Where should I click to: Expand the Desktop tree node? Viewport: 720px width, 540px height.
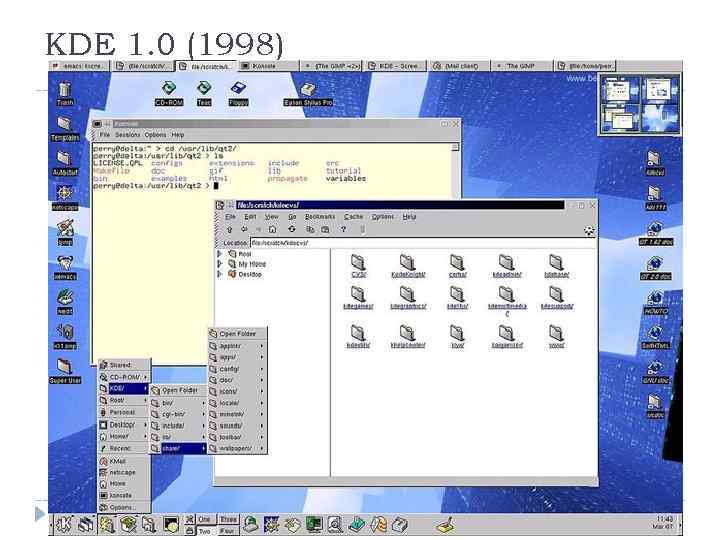pos(219,274)
